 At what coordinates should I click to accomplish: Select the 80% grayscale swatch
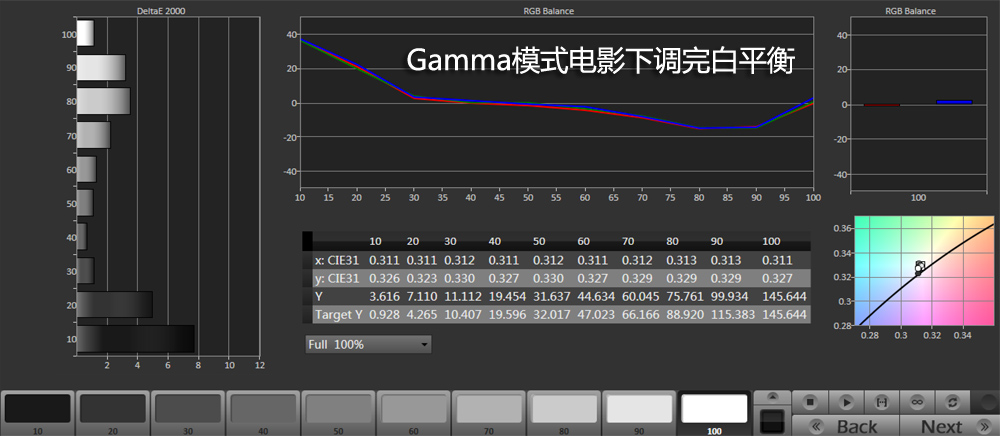tap(564, 409)
